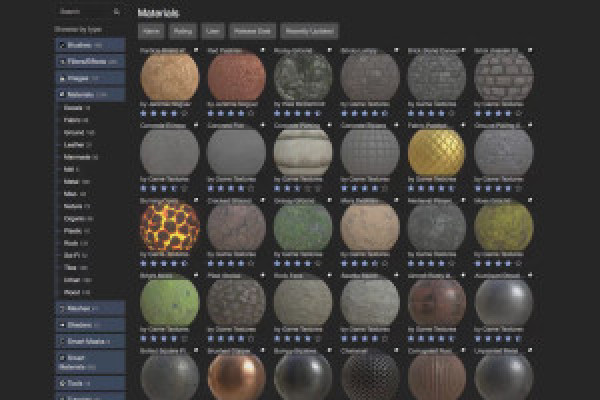Click the Smart Masks category icon

[x=62, y=341]
